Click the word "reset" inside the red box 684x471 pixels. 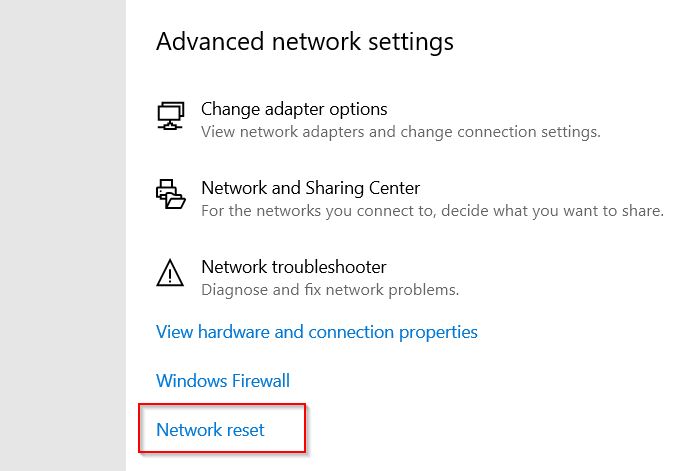click(245, 430)
